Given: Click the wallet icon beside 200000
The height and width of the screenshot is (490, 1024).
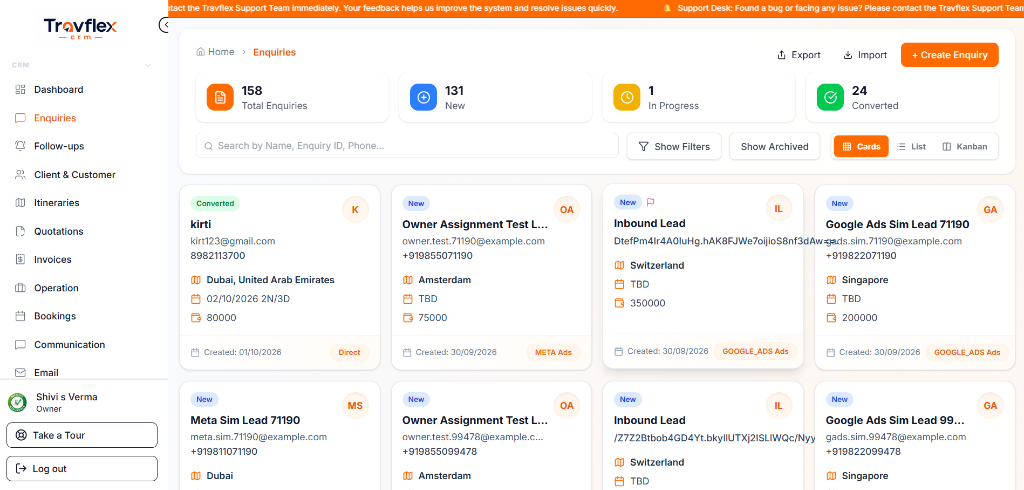Looking at the screenshot, I should coord(831,318).
